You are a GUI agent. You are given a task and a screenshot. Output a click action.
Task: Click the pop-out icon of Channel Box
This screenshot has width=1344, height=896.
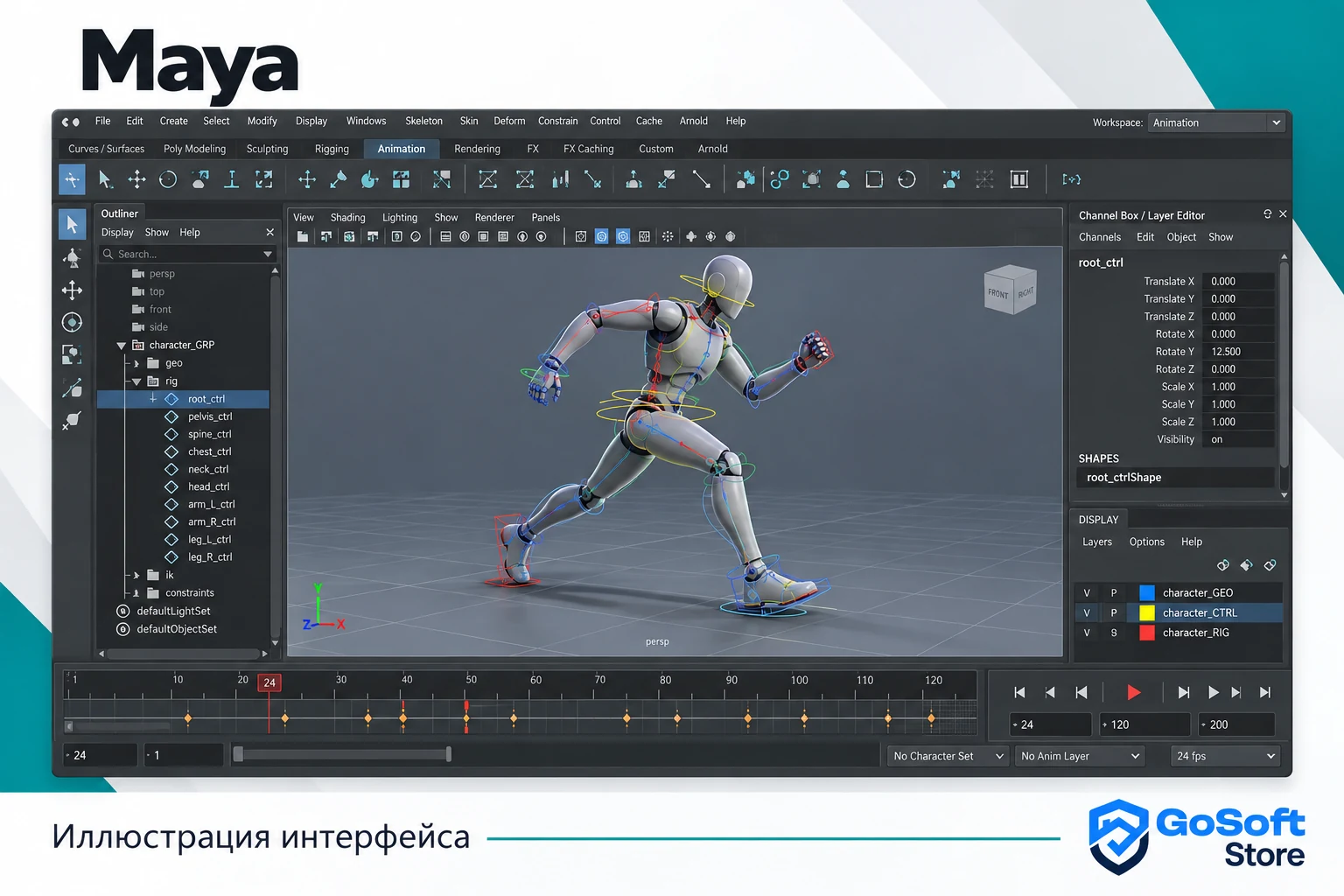point(1267,214)
